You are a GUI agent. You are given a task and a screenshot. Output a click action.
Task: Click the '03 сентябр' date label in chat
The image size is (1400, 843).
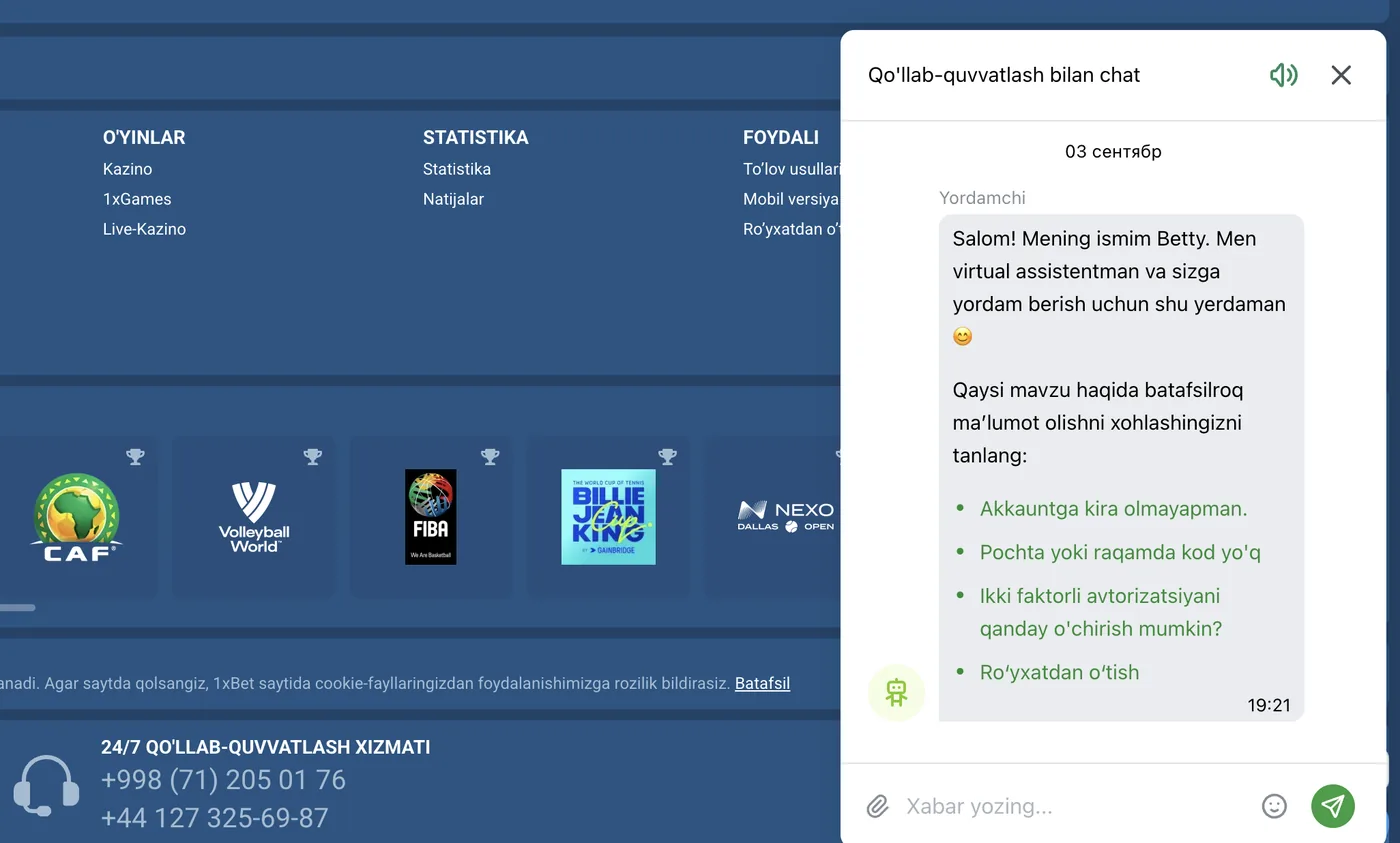(x=1113, y=152)
